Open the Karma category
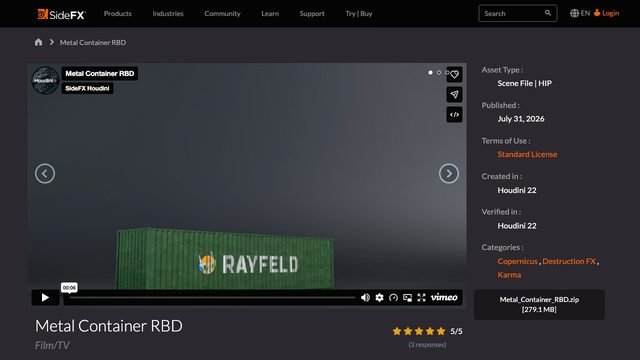This screenshot has height=360, width=640. [509, 275]
